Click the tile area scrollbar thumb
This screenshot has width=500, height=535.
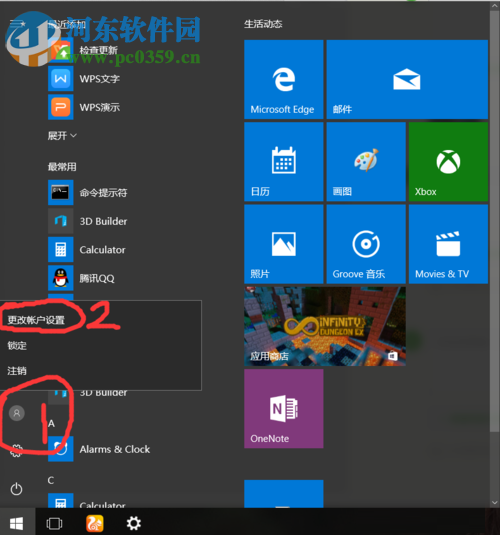click(495, 221)
